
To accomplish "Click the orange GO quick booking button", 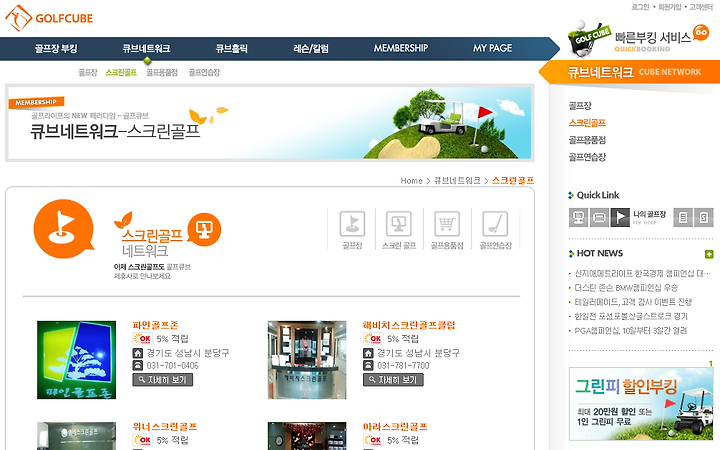I will (x=701, y=32).
